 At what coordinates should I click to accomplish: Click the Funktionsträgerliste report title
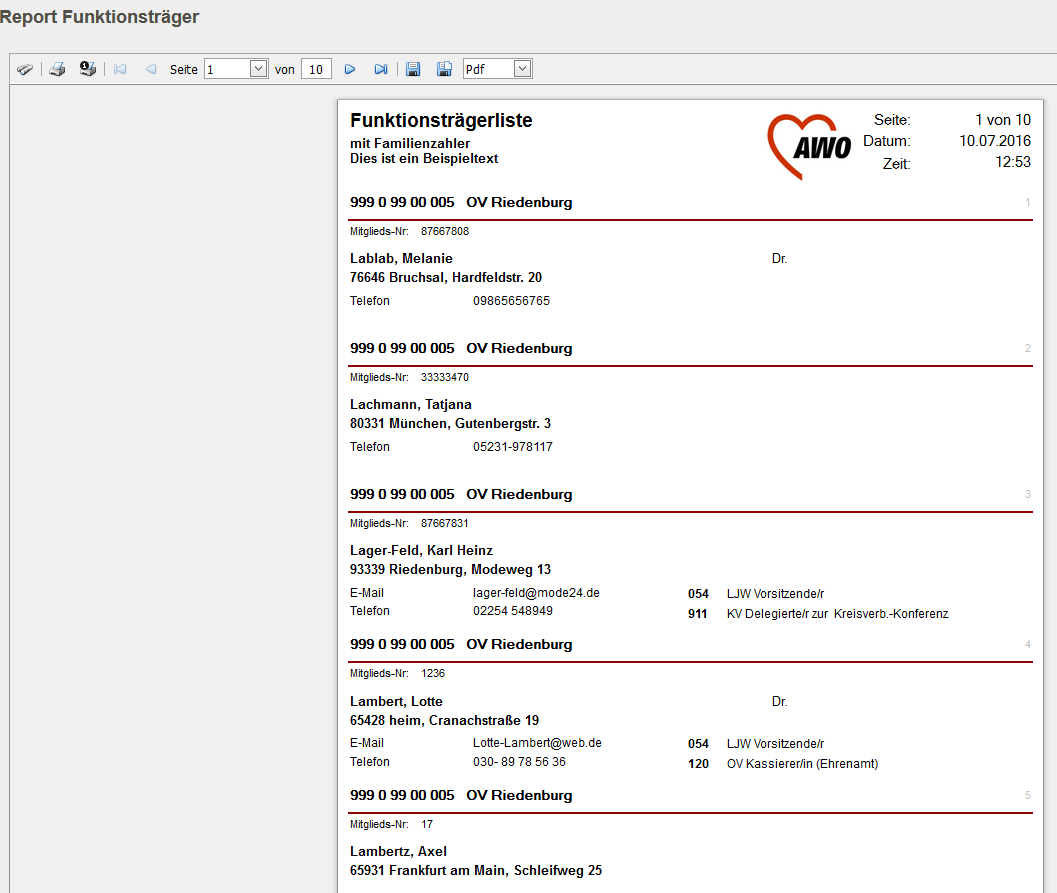441,121
